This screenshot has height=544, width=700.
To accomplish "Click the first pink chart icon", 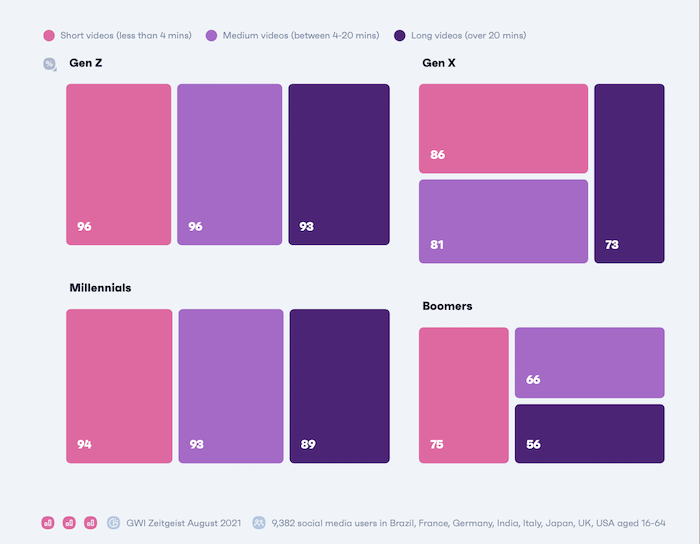I will [x=47, y=522].
